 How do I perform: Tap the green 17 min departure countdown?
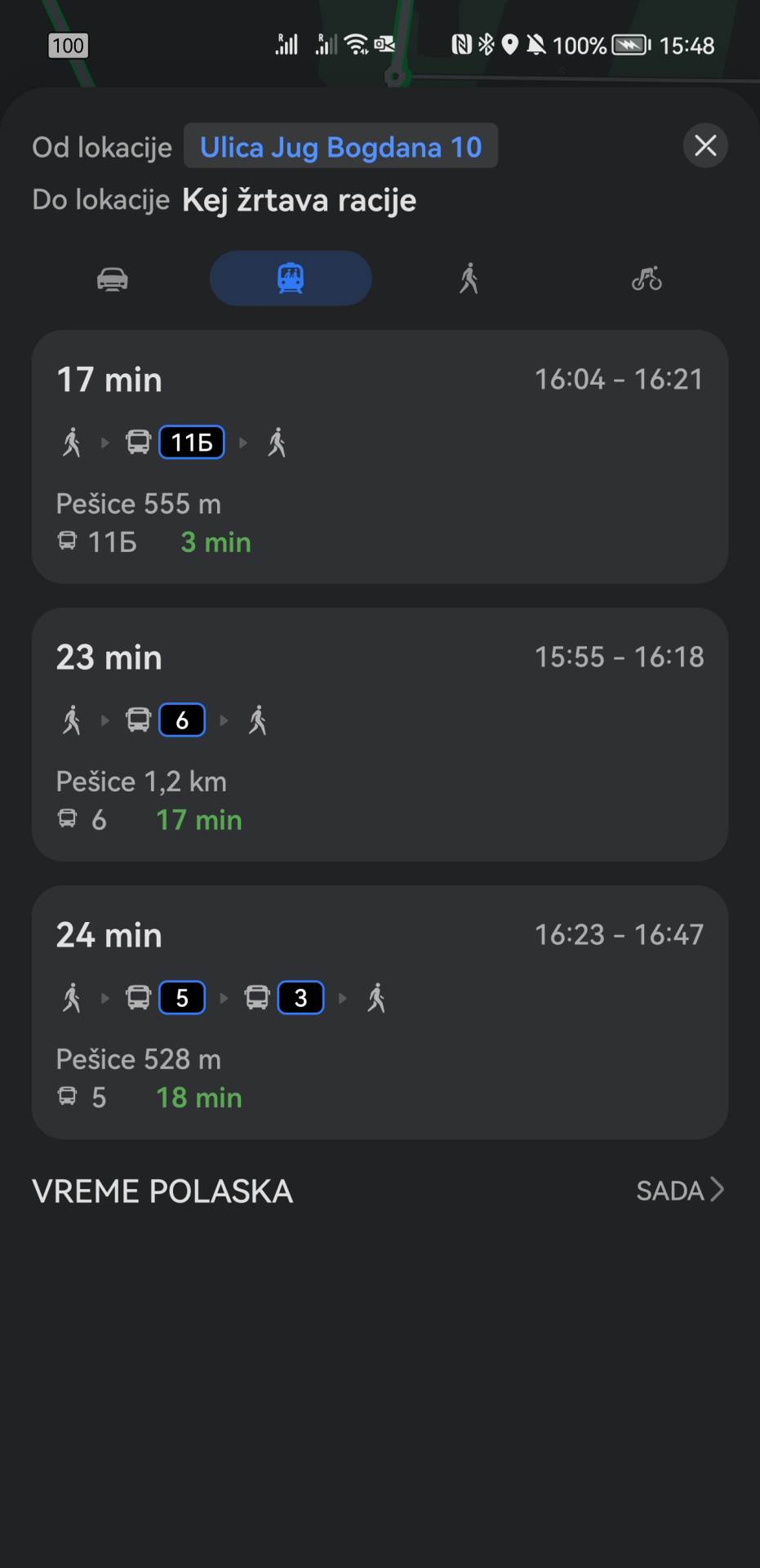[199, 820]
